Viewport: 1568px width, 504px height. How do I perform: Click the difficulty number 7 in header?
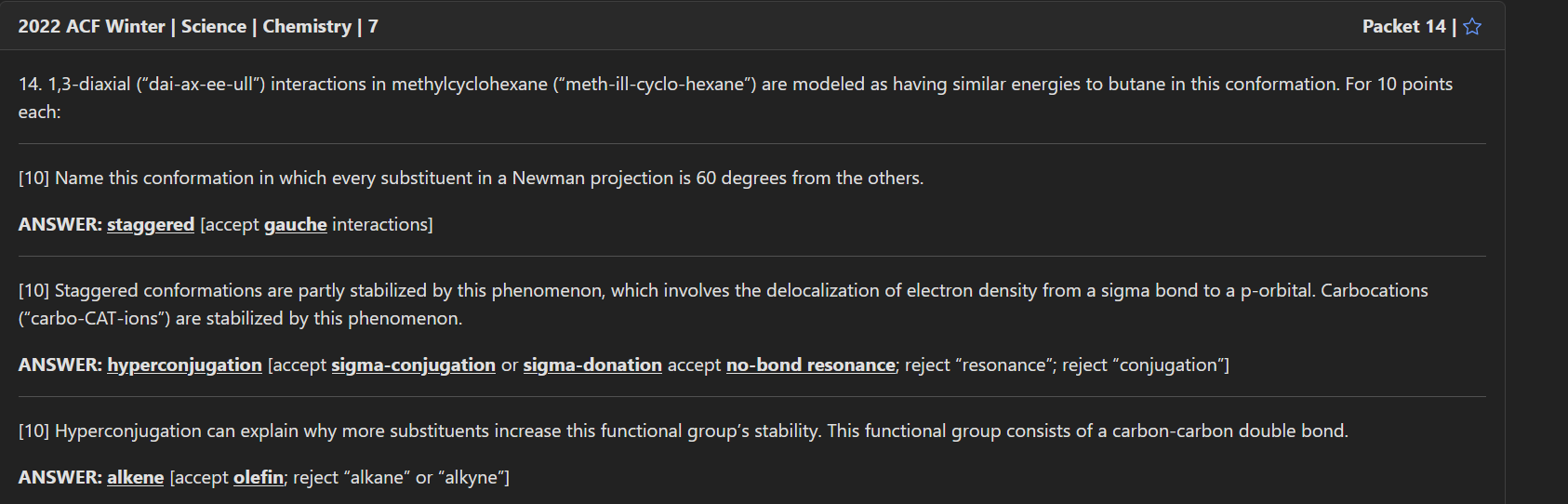[373, 27]
